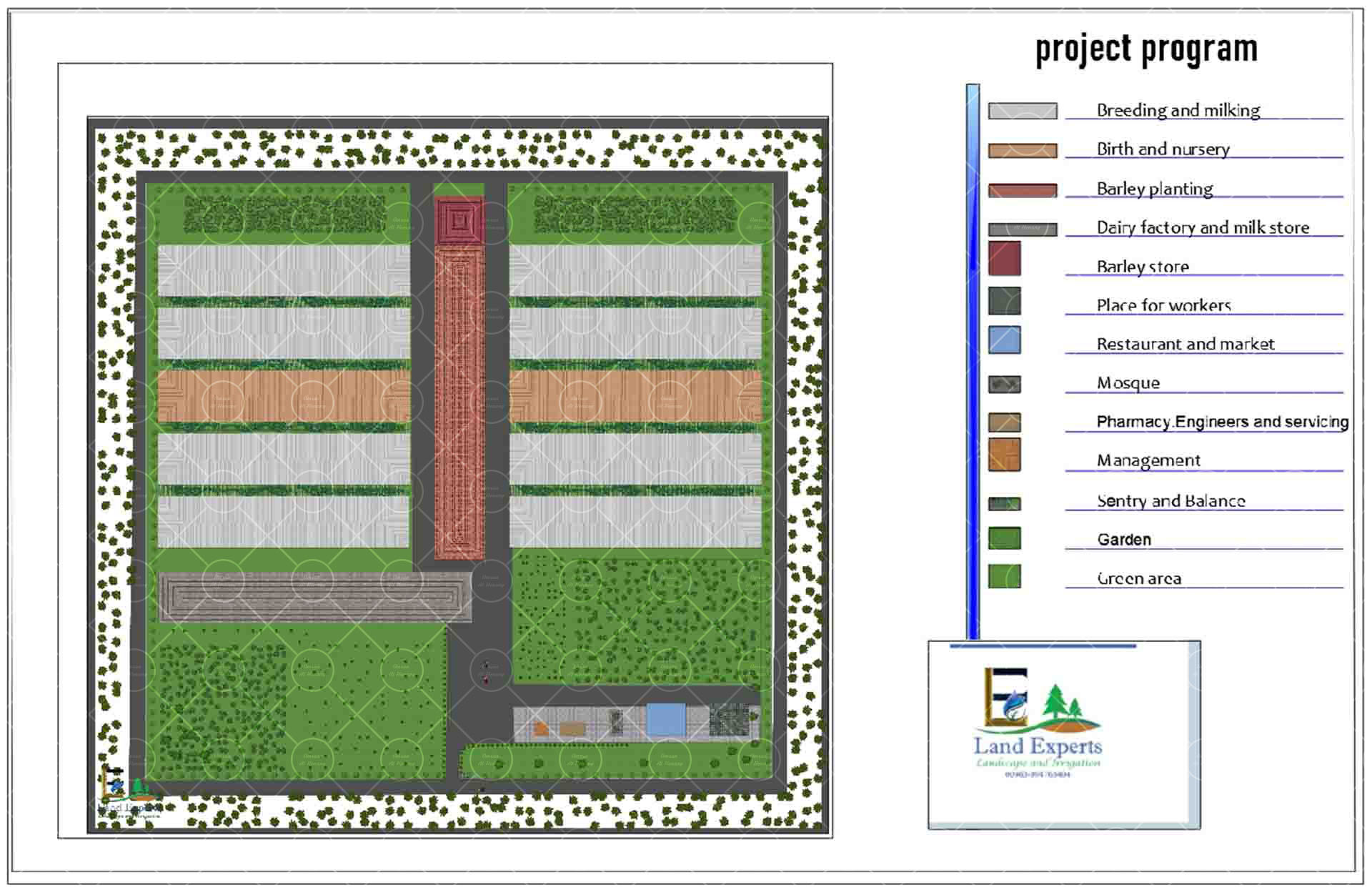Screen dimensions: 1372x895
Task: Click the project program title
Action: [x=1146, y=49]
